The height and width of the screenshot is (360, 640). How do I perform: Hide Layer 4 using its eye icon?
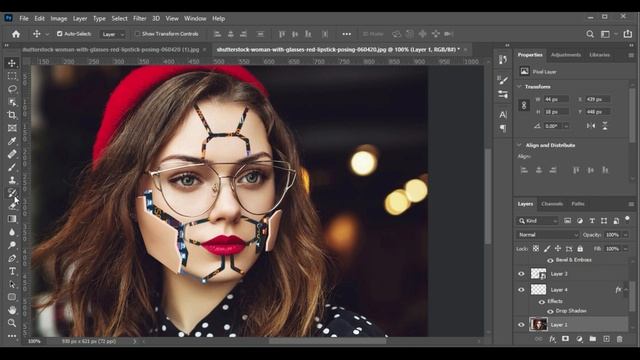521,290
